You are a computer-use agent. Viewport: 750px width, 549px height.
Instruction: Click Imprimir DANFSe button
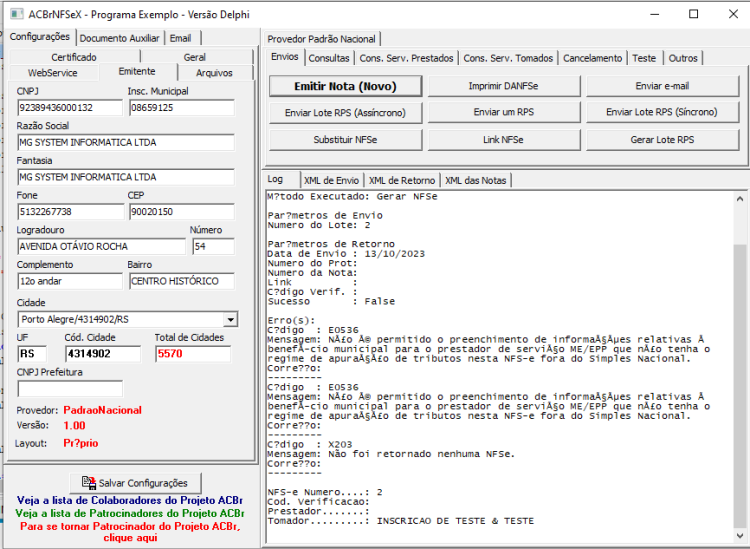pos(504,86)
